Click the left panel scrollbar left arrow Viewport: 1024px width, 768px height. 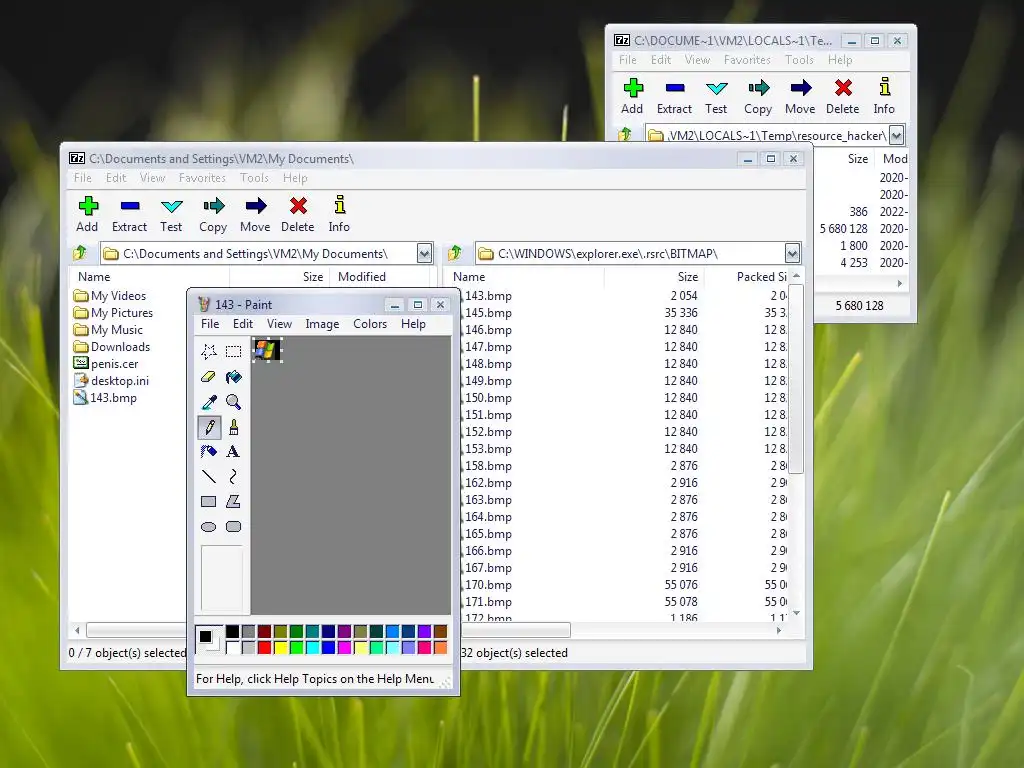point(77,630)
